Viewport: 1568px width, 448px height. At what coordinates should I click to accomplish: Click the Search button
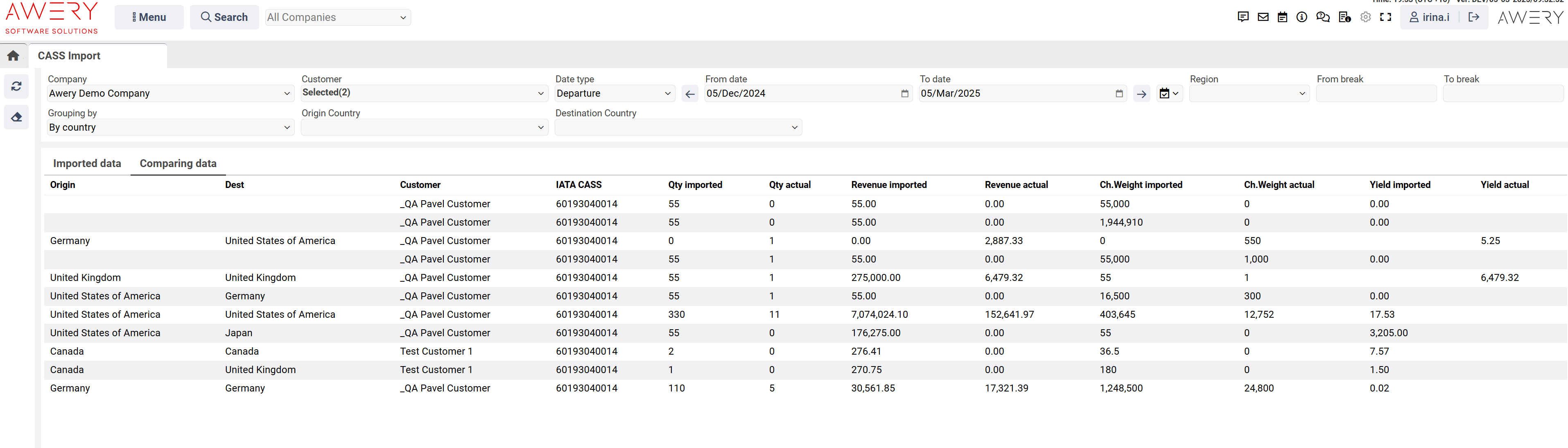(224, 18)
